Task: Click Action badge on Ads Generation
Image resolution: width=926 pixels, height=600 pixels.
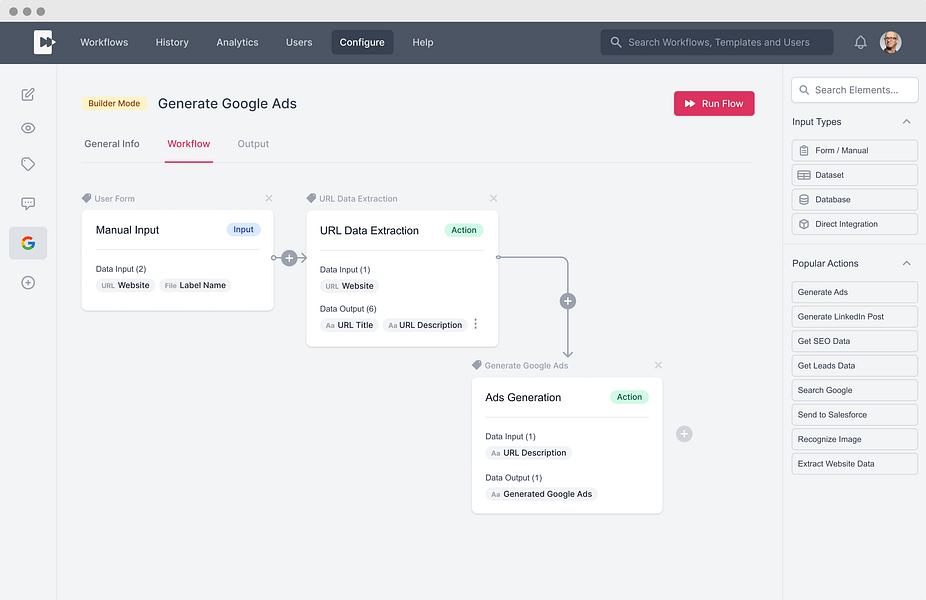Action: (629, 397)
